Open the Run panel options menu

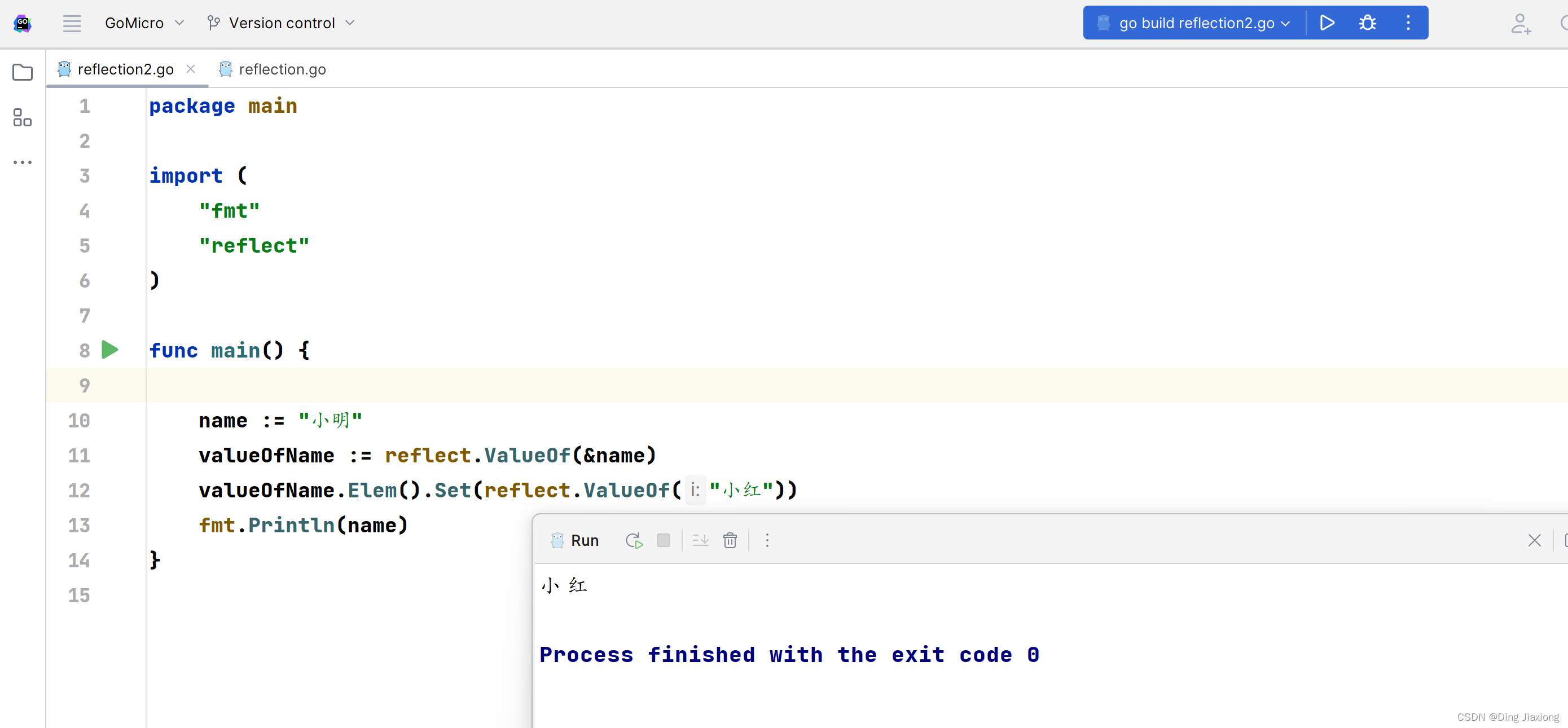[x=767, y=540]
